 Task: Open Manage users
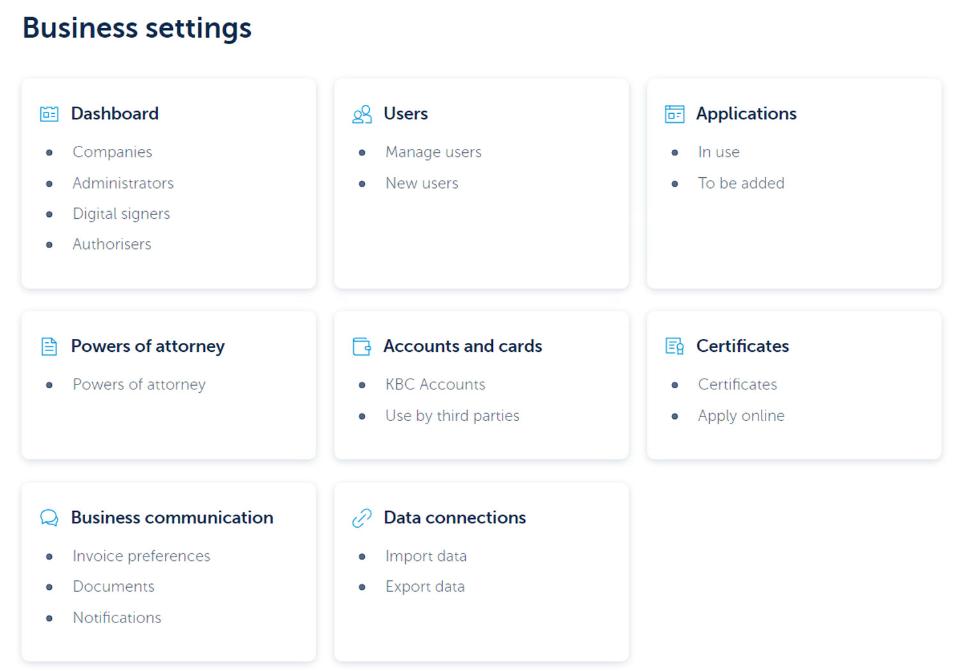433,152
